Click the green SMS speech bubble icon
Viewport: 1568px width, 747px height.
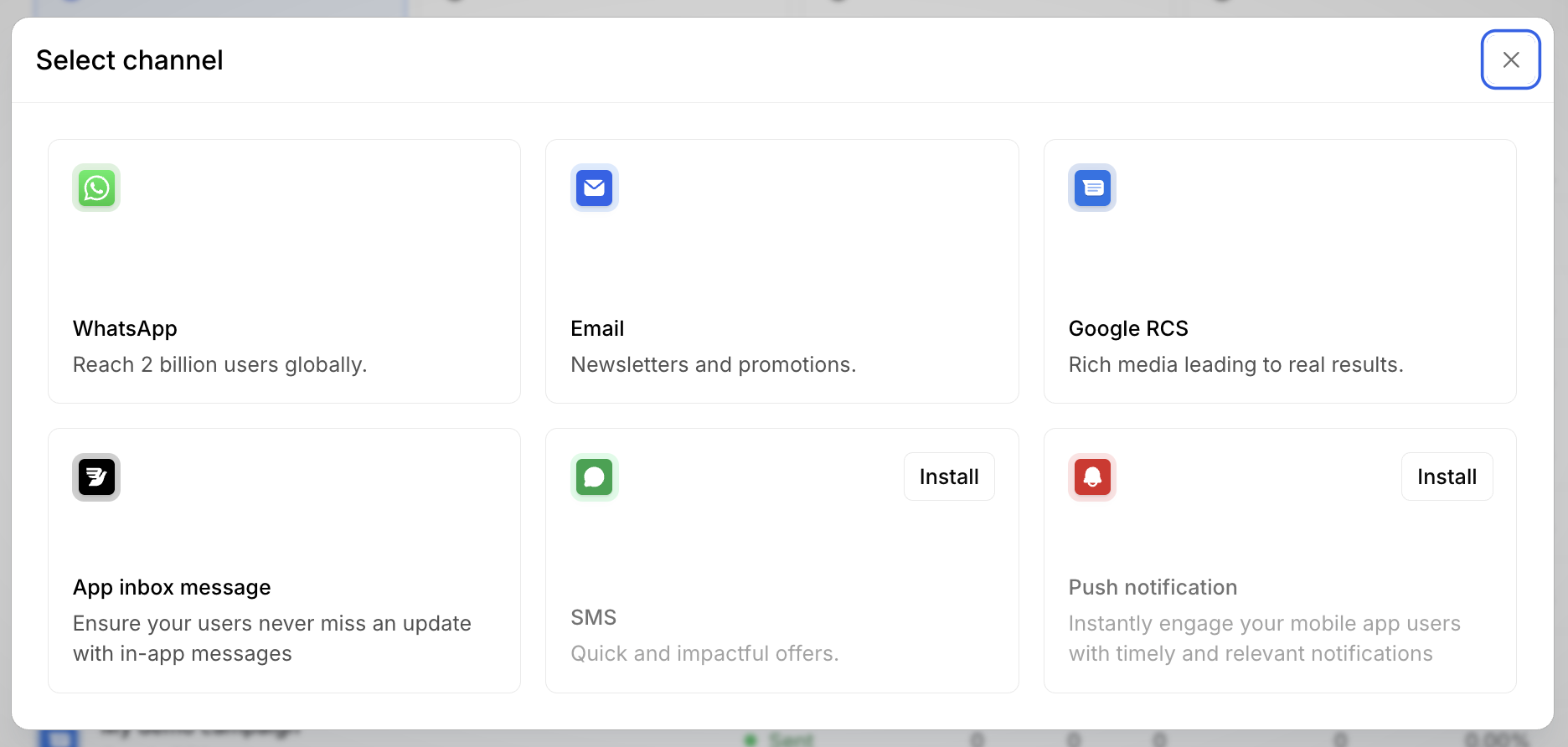click(x=595, y=477)
